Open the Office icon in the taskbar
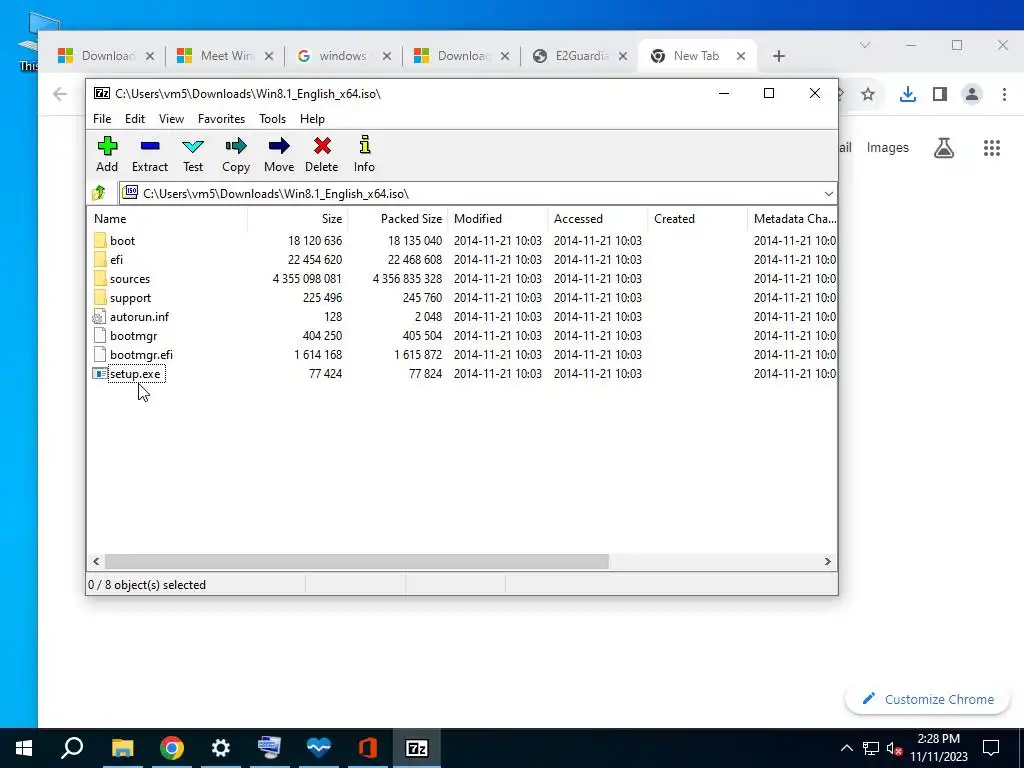 tap(368, 748)
